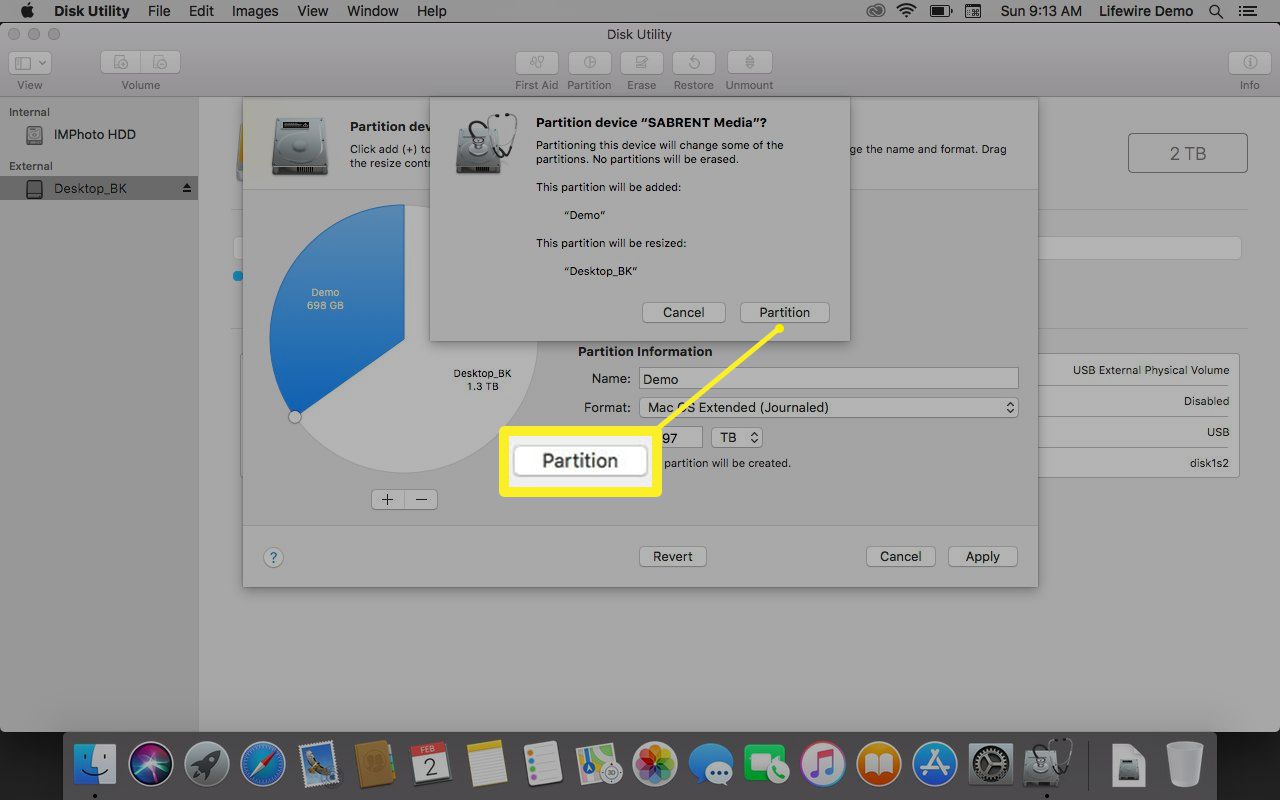Open Photos in the Dock
This screenshot has height=800, width=1280.
pos(655,765)
